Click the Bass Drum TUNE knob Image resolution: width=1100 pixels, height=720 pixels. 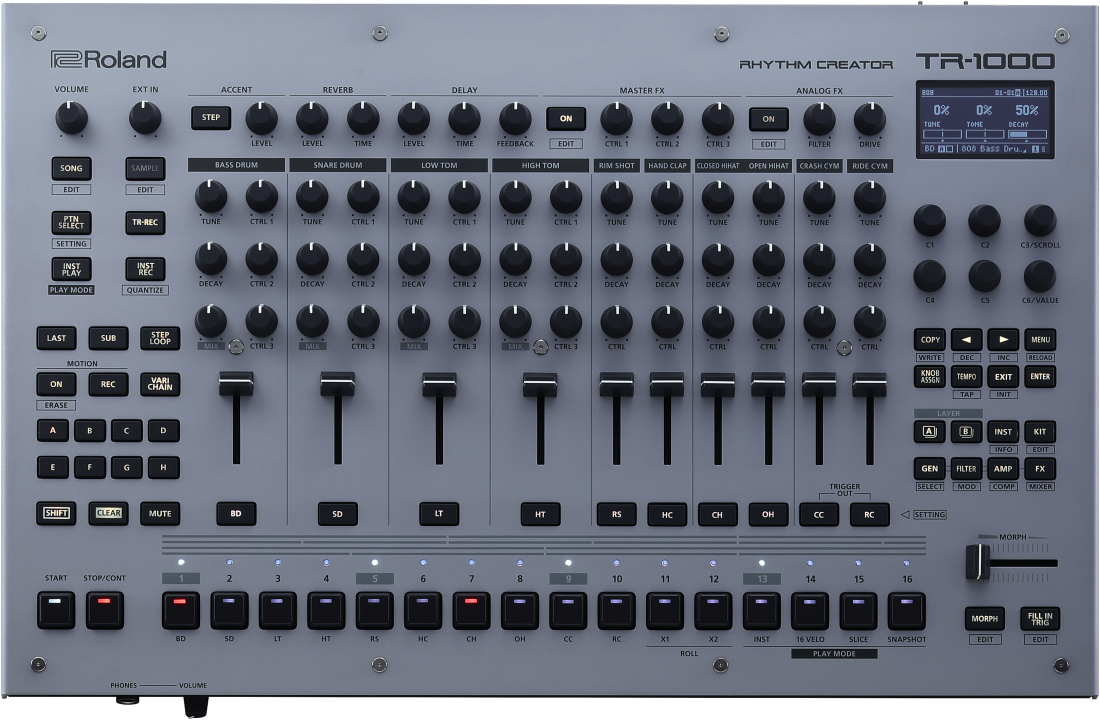pyautogui.click(x=211, y=196)
